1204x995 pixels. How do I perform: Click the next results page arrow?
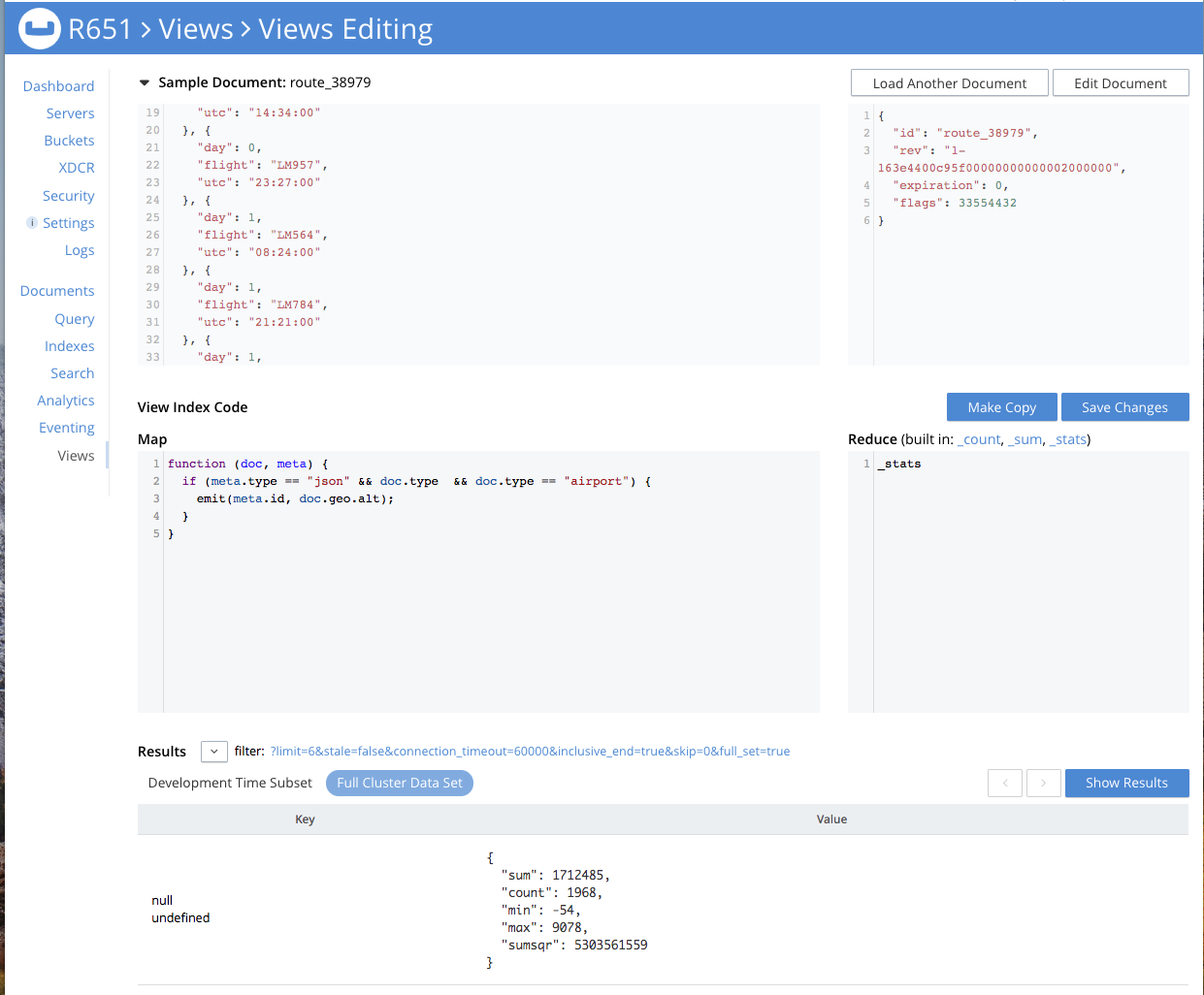pos(1043,783)
